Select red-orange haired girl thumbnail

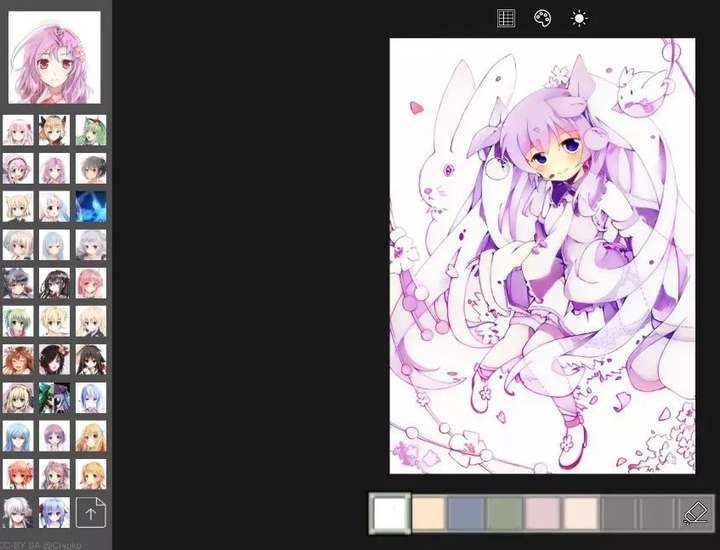pyautogui.click(x=18, y=474)
